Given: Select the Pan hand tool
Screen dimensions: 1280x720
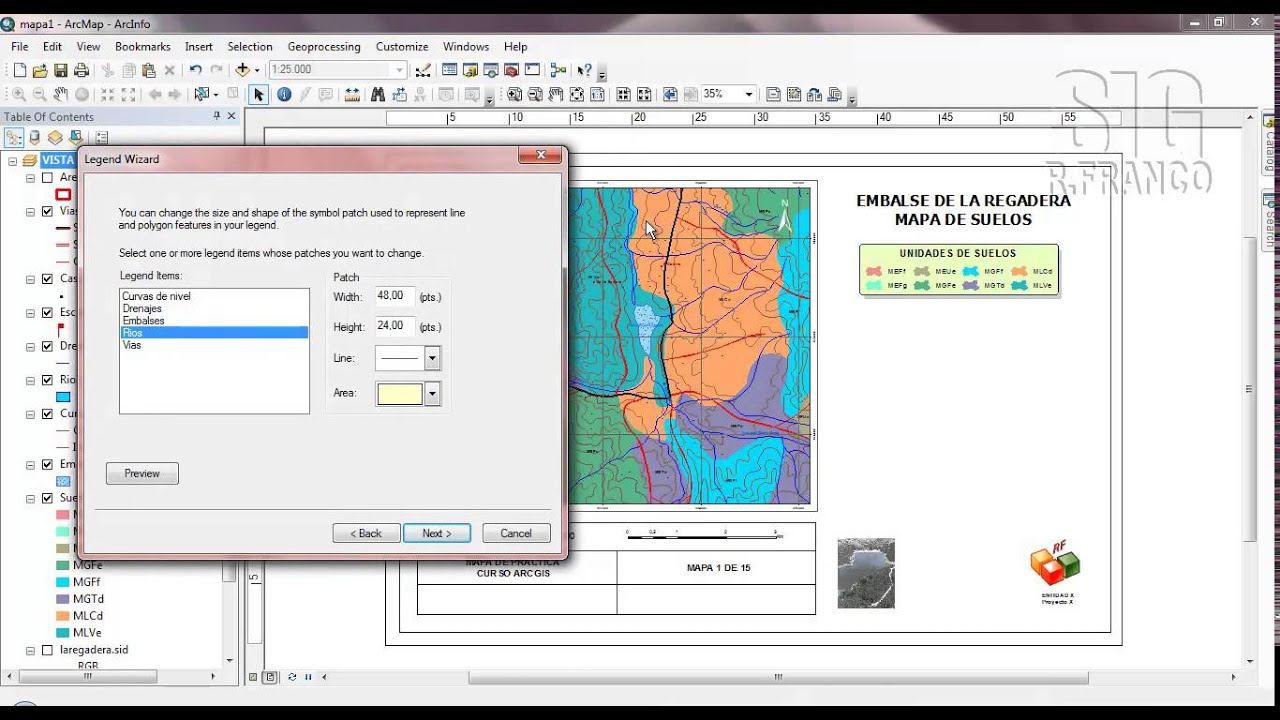Looking at the screenshot, I should [x=61, y=94].
